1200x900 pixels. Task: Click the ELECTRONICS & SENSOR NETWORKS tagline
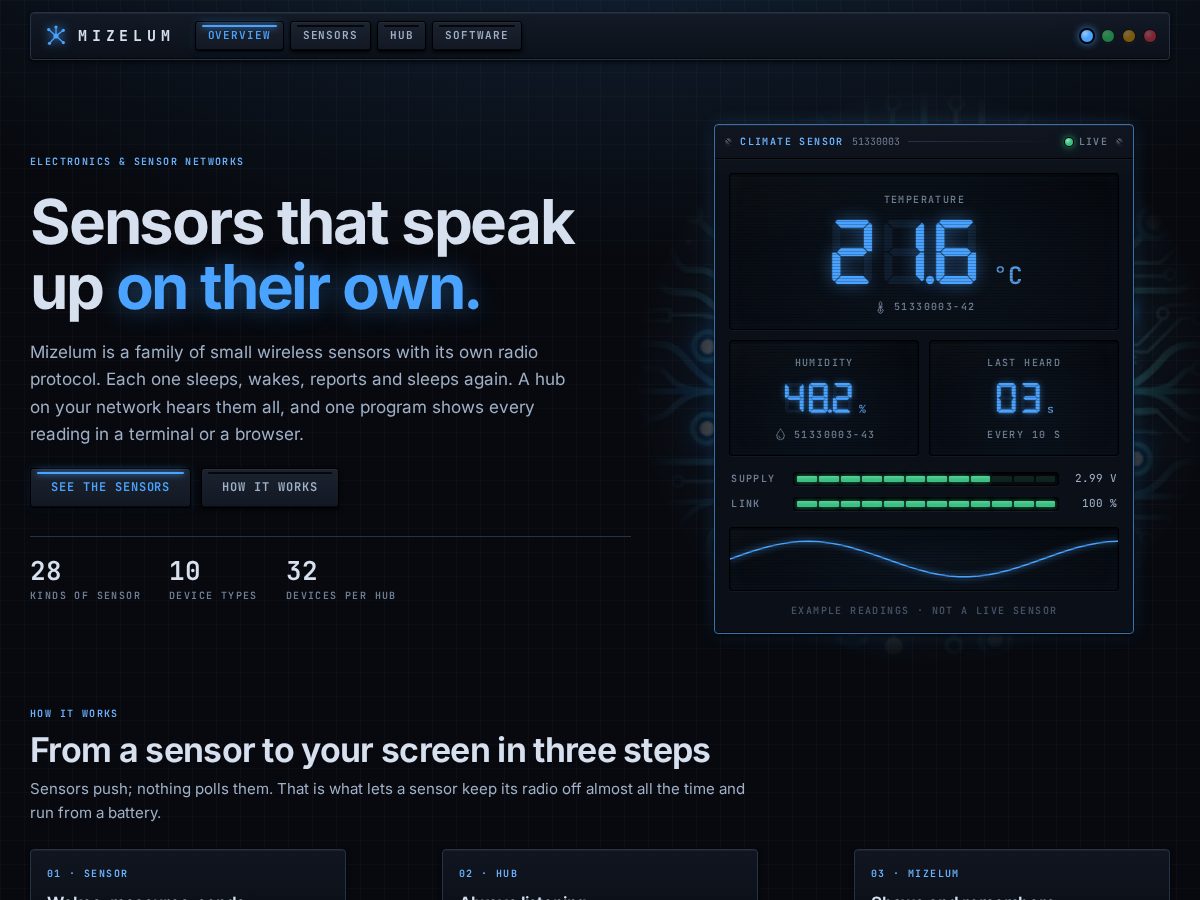137,162
